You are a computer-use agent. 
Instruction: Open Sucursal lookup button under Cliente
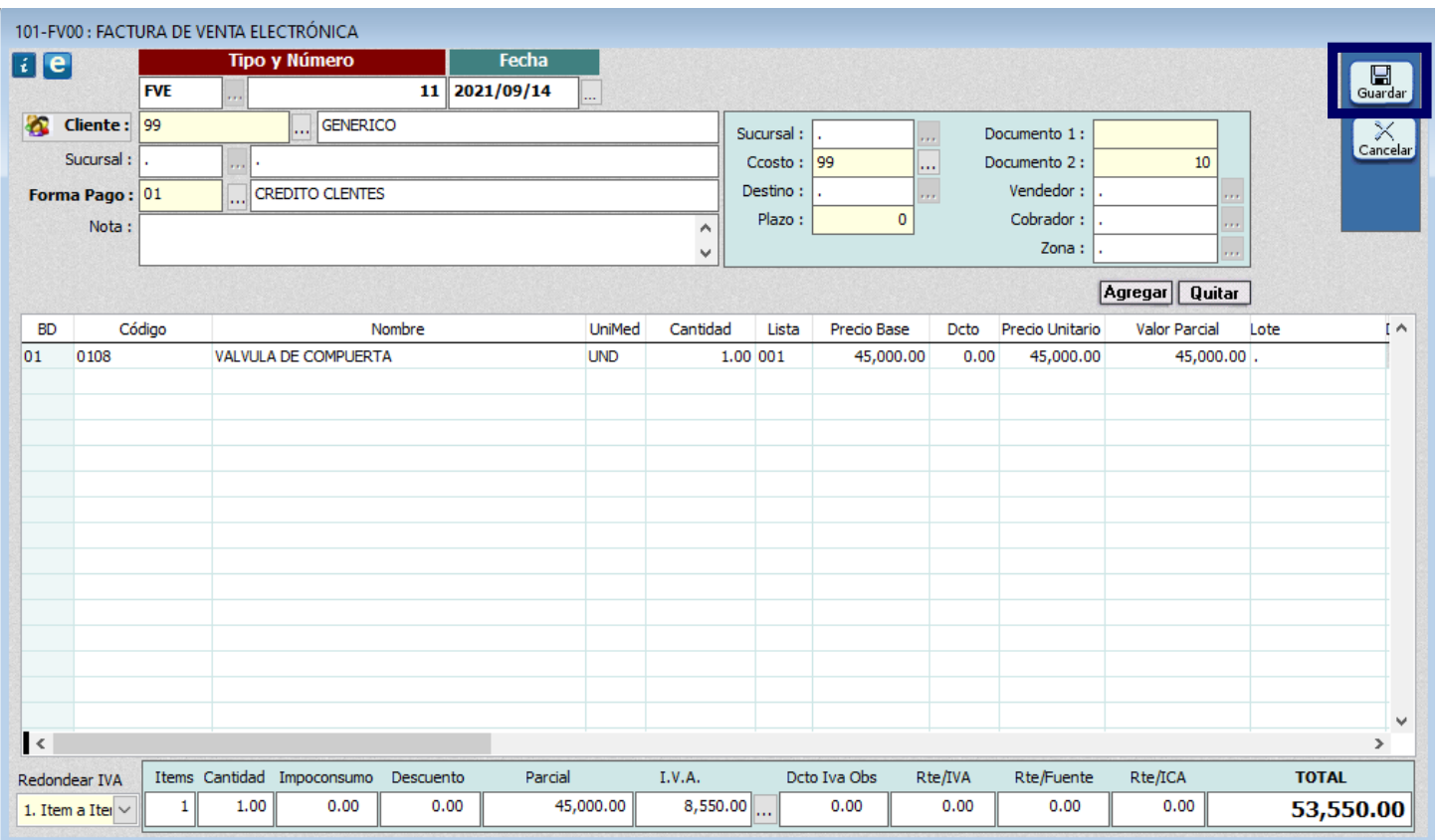point(237,161)
